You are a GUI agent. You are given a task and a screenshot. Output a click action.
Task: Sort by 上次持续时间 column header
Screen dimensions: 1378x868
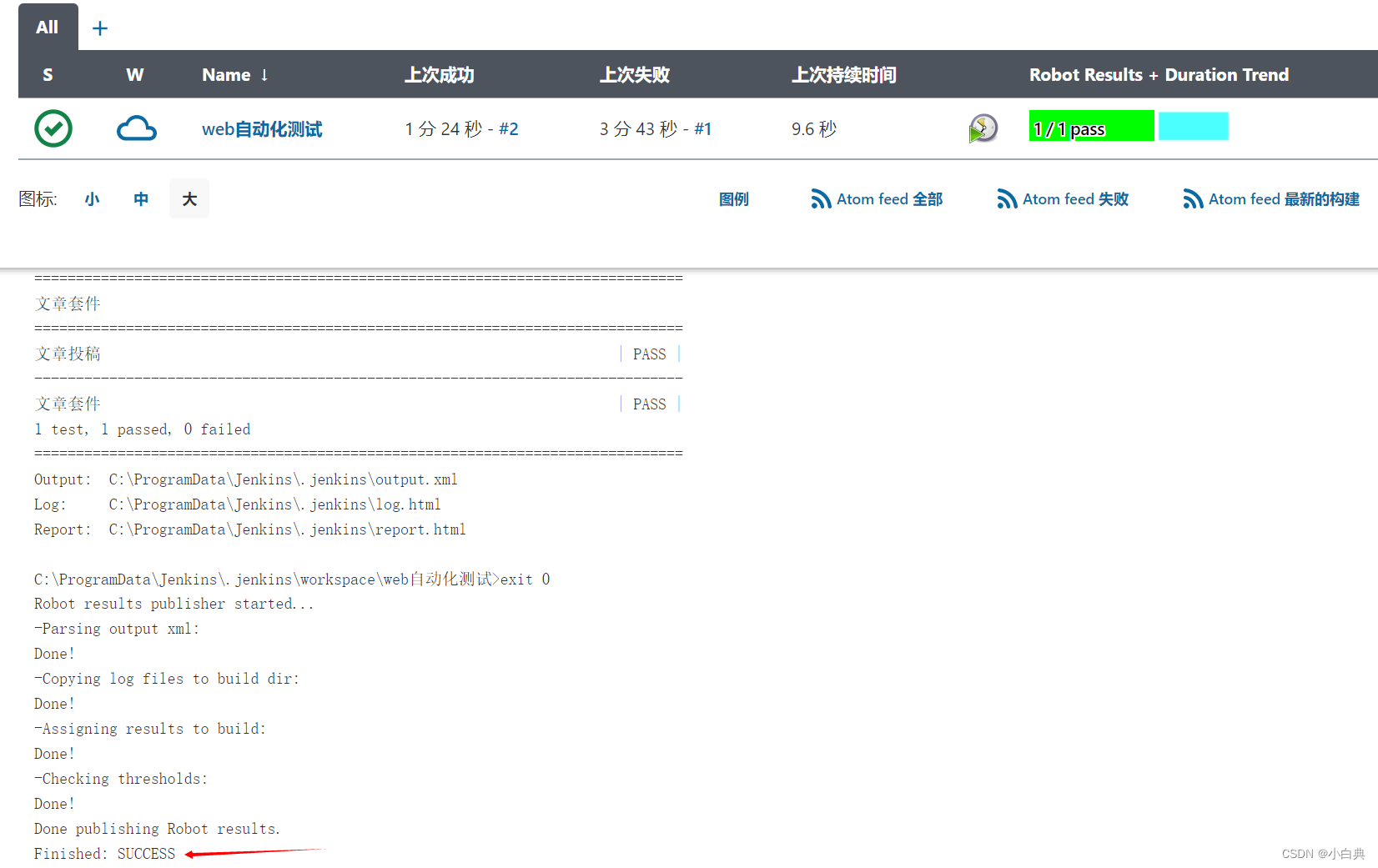pos(844,75)
